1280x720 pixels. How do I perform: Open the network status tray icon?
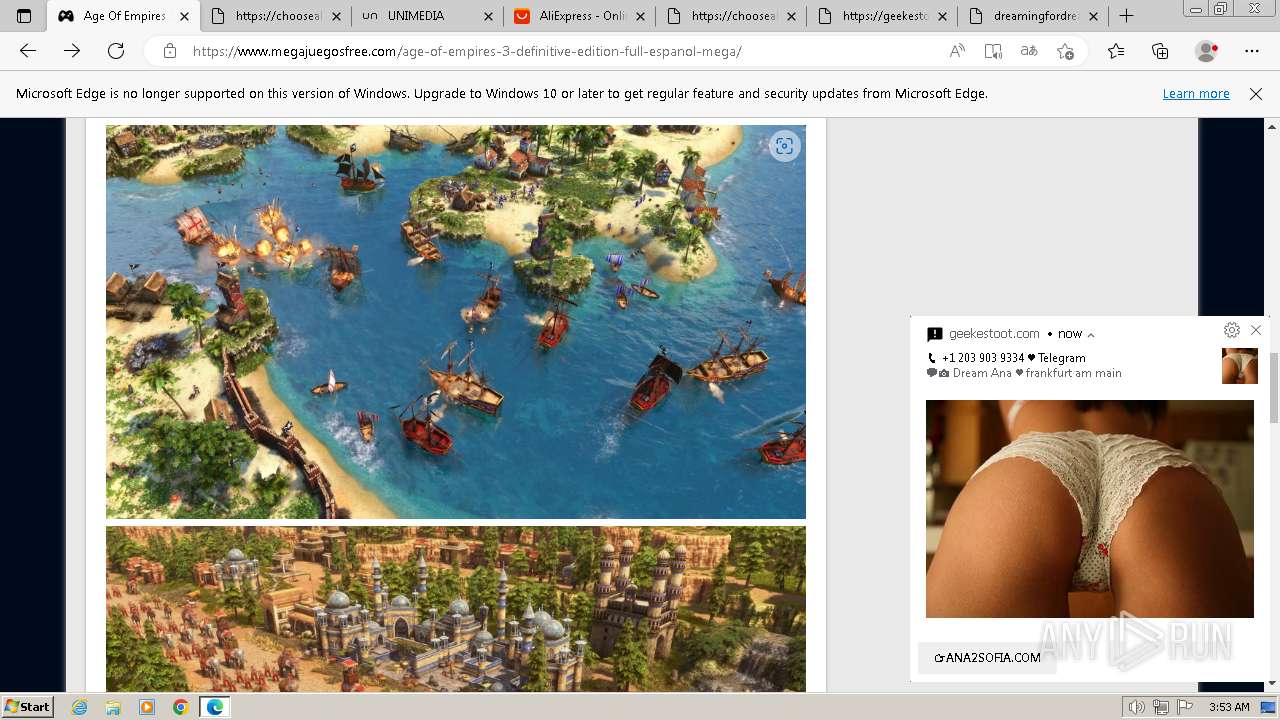(x=1161, y=707)
